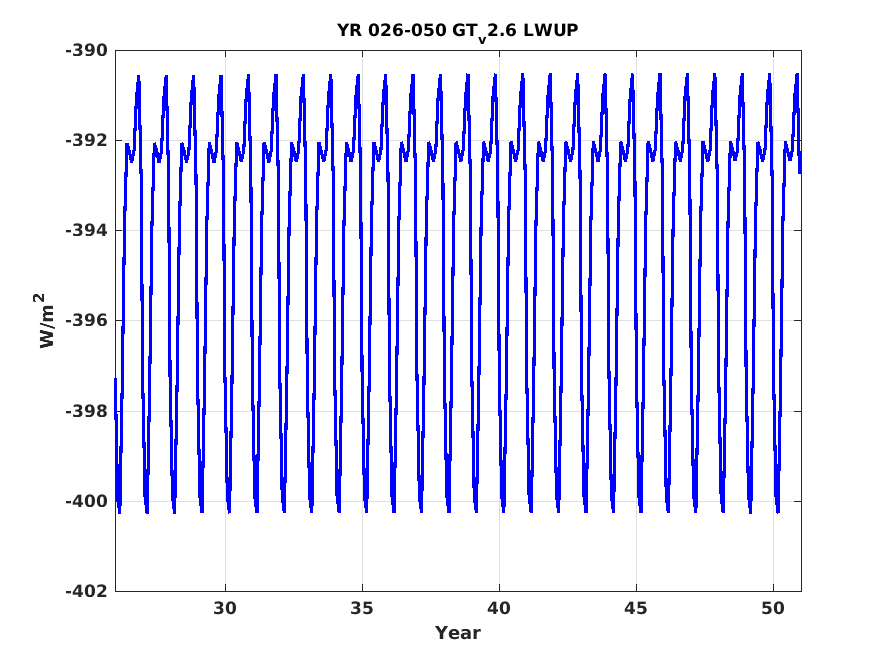Screen dimensions: 884x663
Task: Click the y-axis tick label -402
Action: [x=86, y=591]
